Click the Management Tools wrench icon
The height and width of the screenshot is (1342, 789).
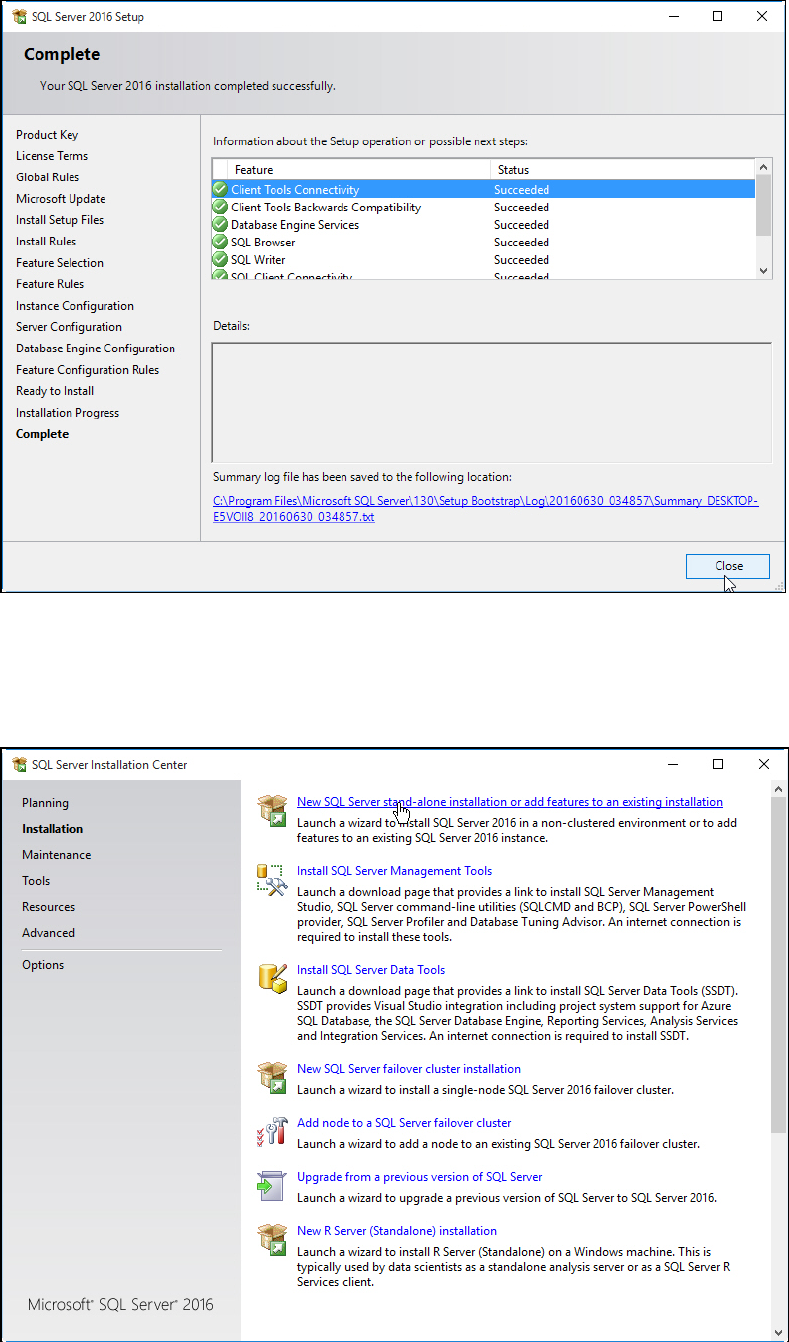point(272,880)
